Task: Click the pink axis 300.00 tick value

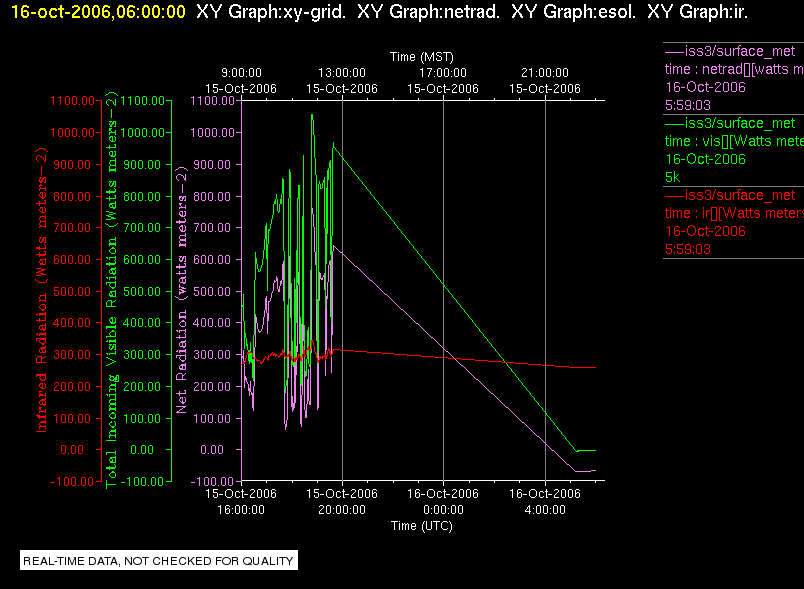Action: (x=212, y=354)
